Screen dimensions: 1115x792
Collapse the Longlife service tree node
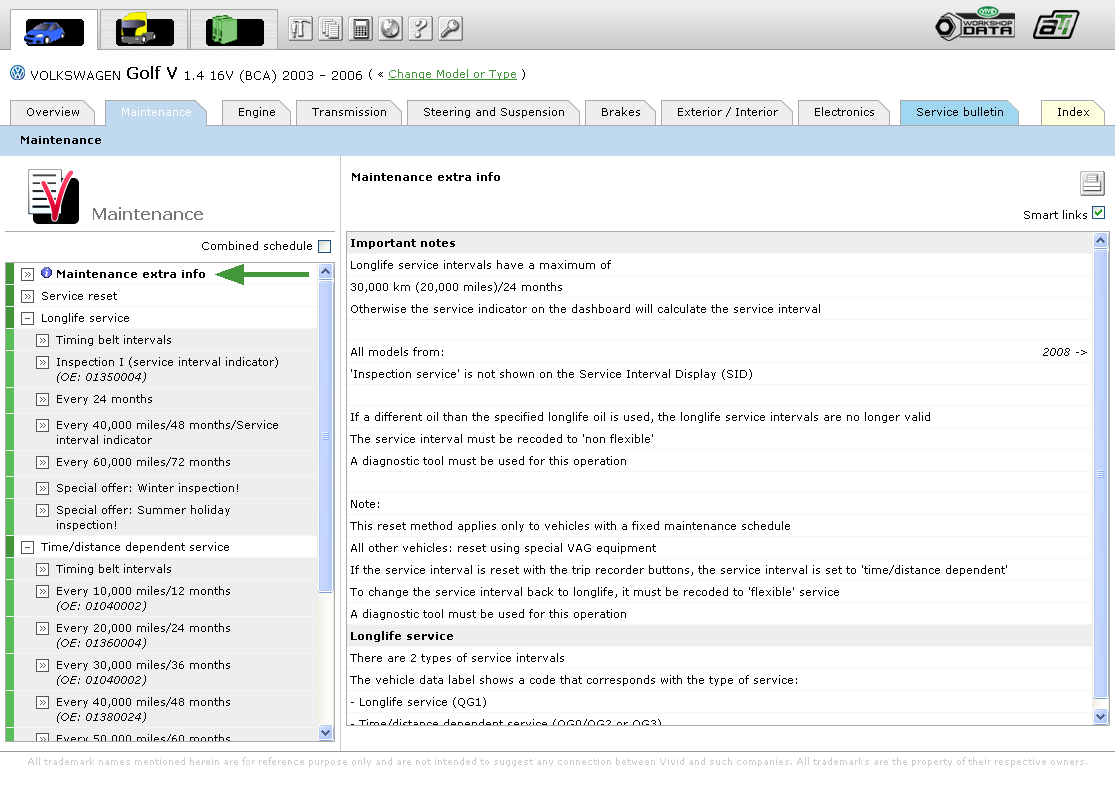[27, 318]
